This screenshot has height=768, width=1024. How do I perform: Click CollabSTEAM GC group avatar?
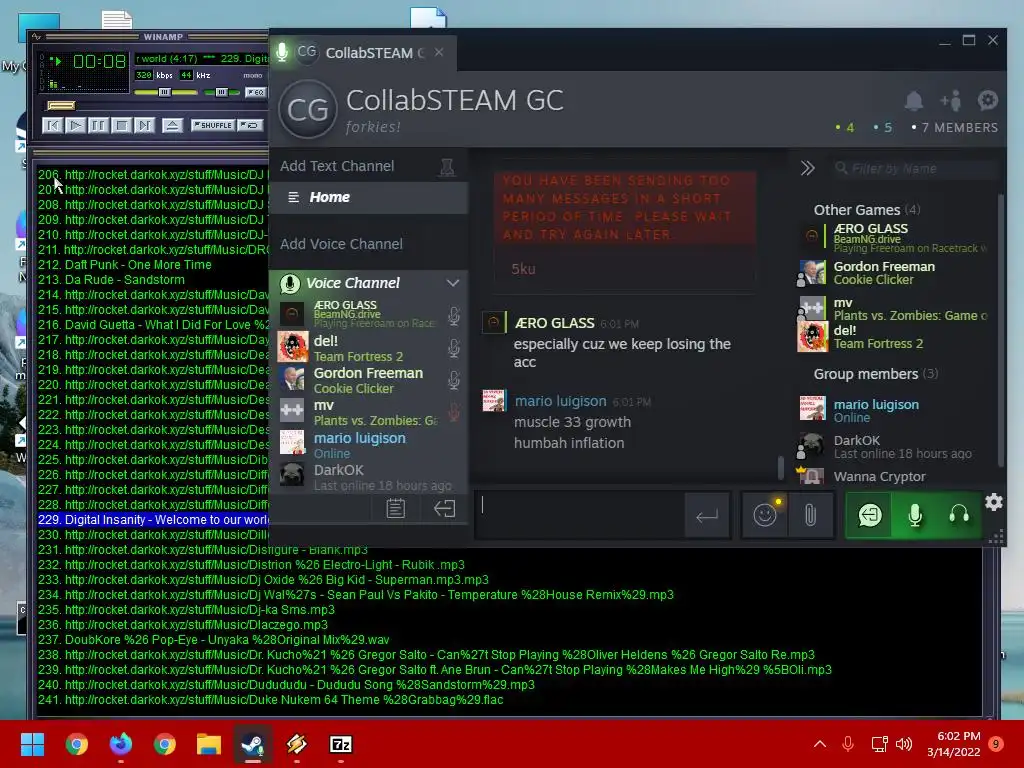point(308,109)
